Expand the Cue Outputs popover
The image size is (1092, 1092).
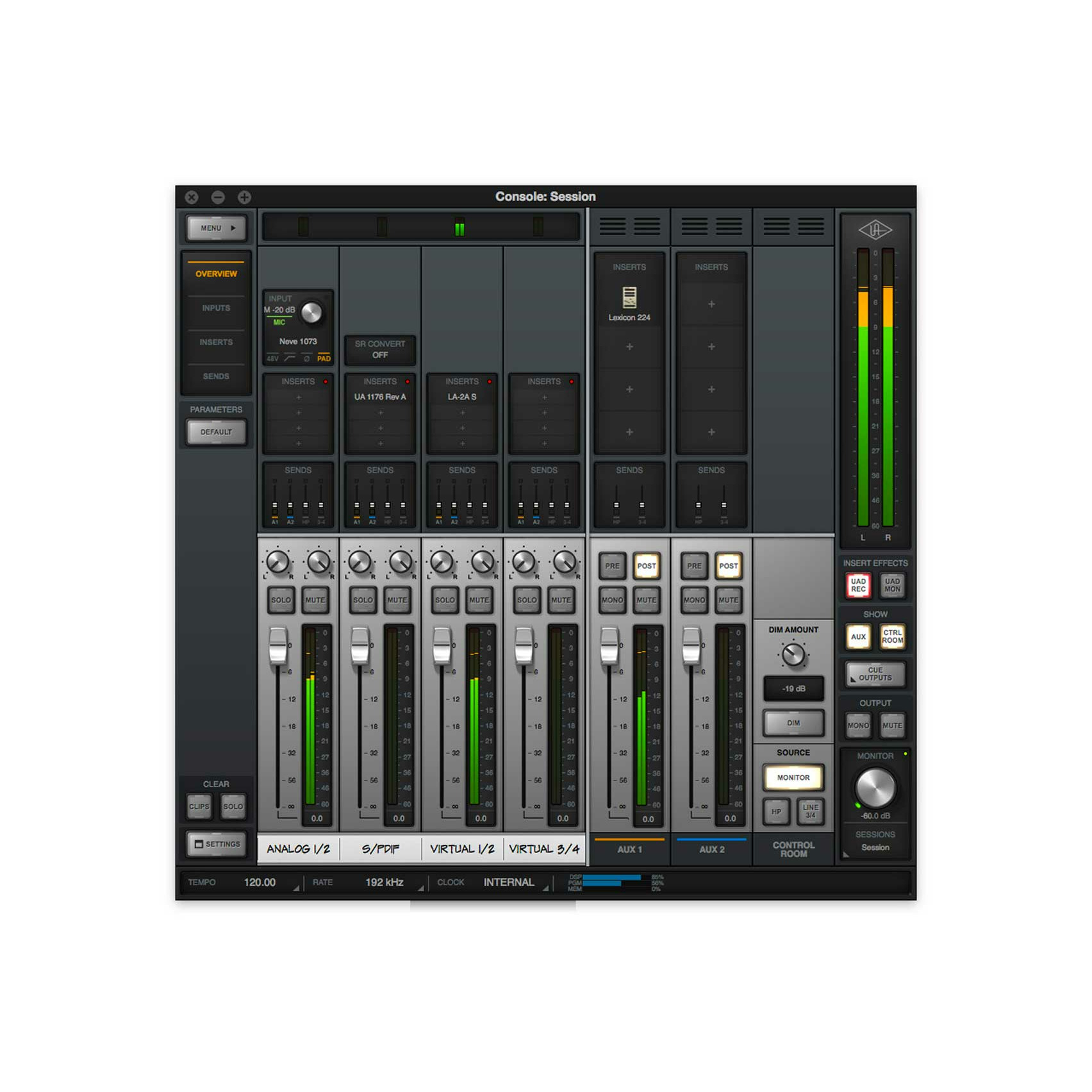(x=875, y=674)
